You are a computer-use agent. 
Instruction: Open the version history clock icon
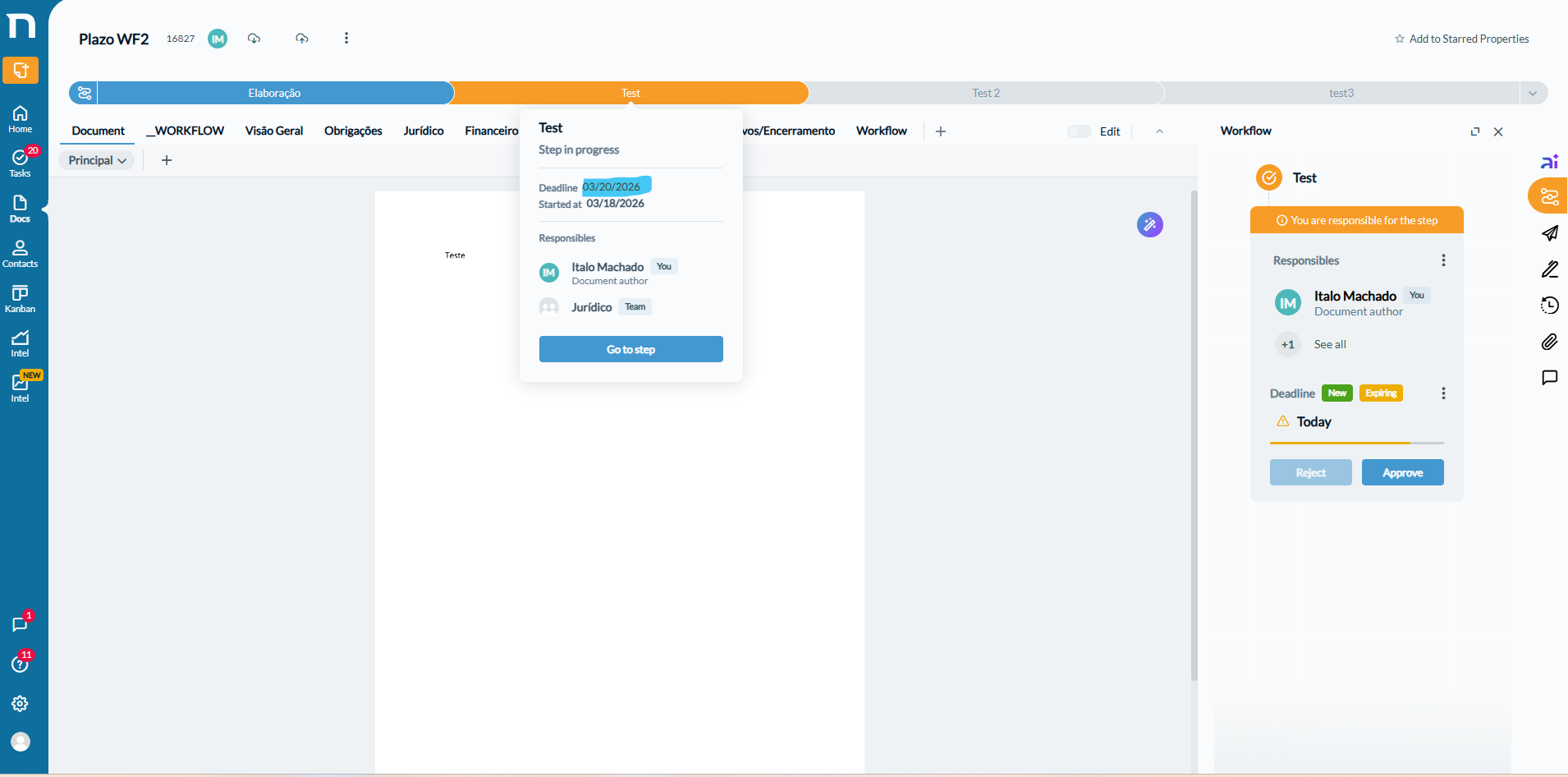1550,306
